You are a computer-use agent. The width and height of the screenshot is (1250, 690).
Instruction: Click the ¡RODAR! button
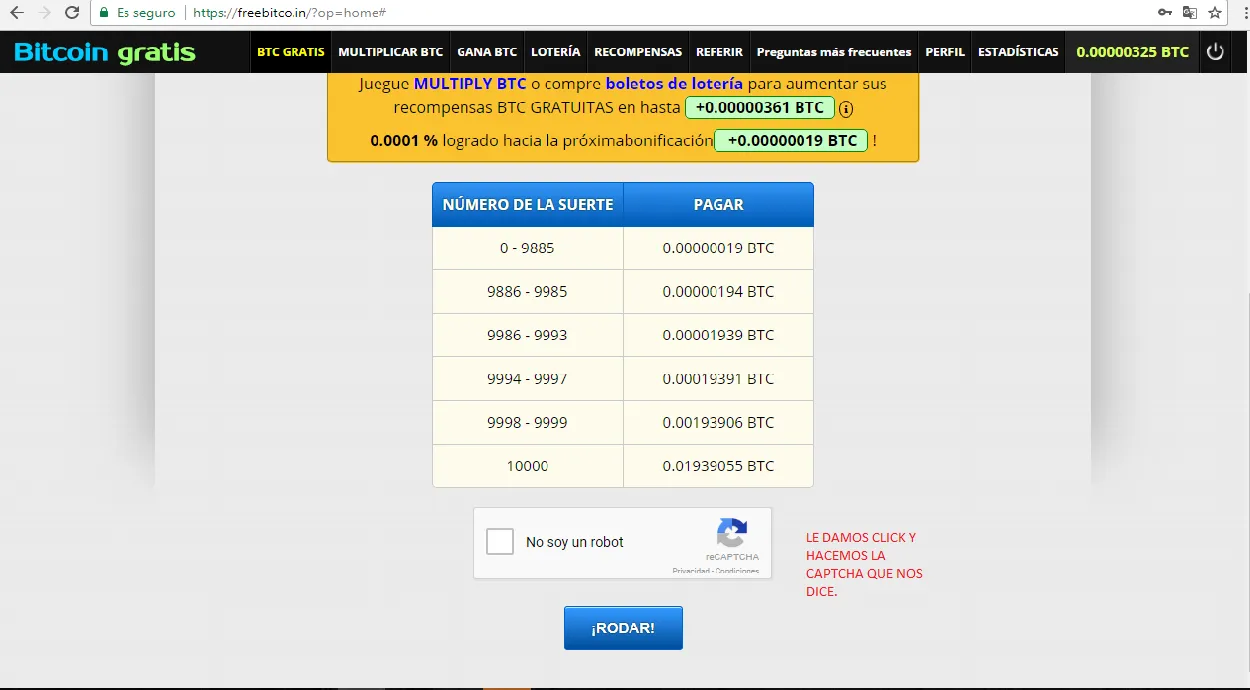(623, 628)
